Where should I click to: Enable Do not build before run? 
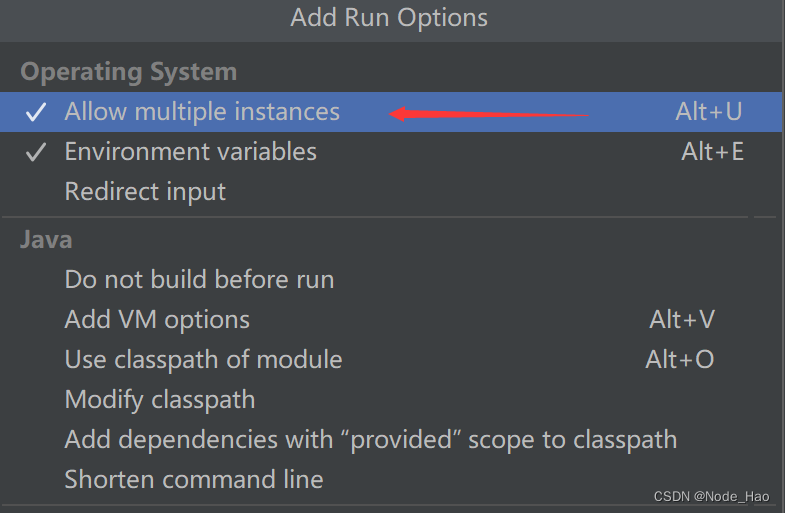click(x=199, y=280)
